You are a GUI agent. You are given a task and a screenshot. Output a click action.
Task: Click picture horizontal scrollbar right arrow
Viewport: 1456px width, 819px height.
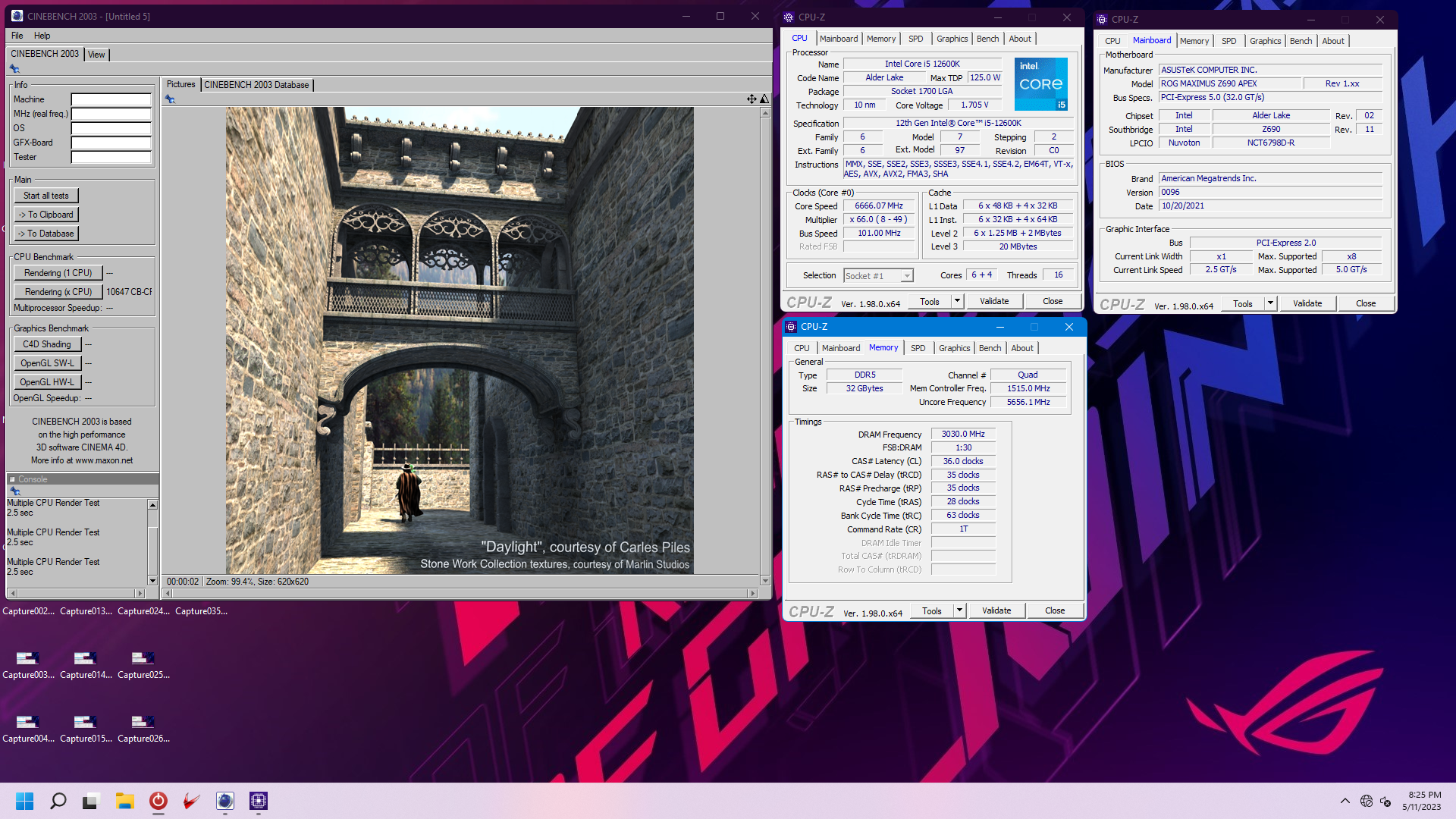click(752, 593)
